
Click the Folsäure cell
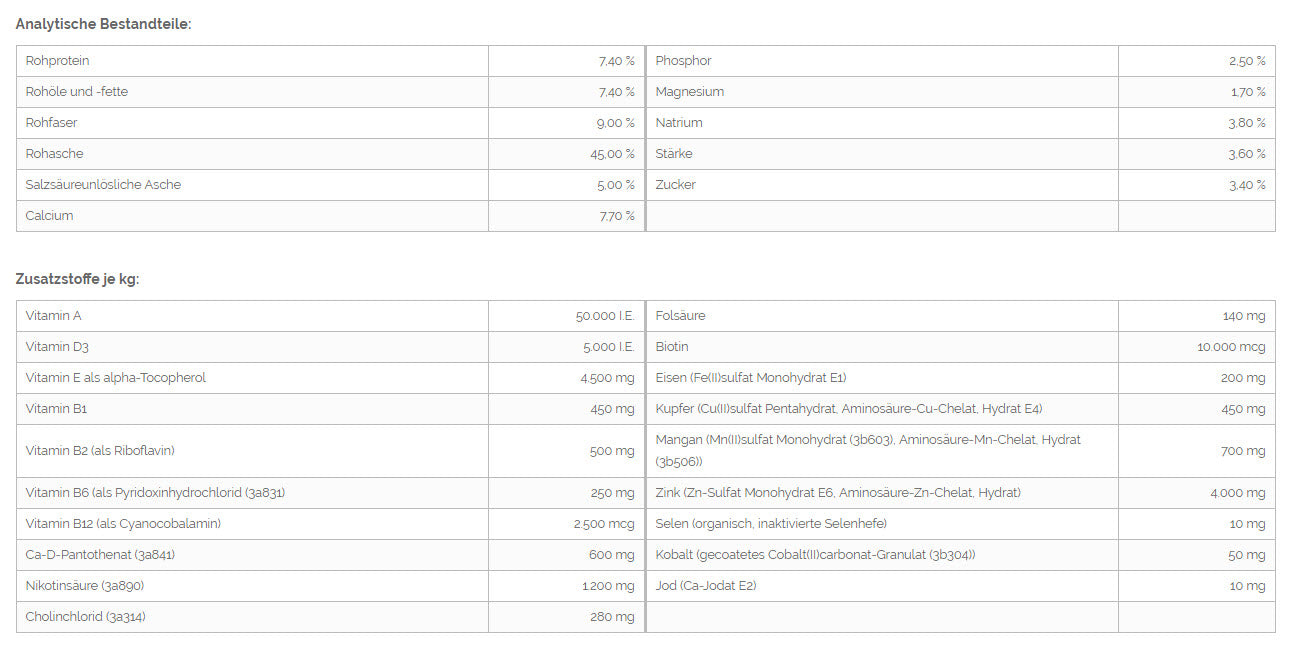[x=882, y=316]
